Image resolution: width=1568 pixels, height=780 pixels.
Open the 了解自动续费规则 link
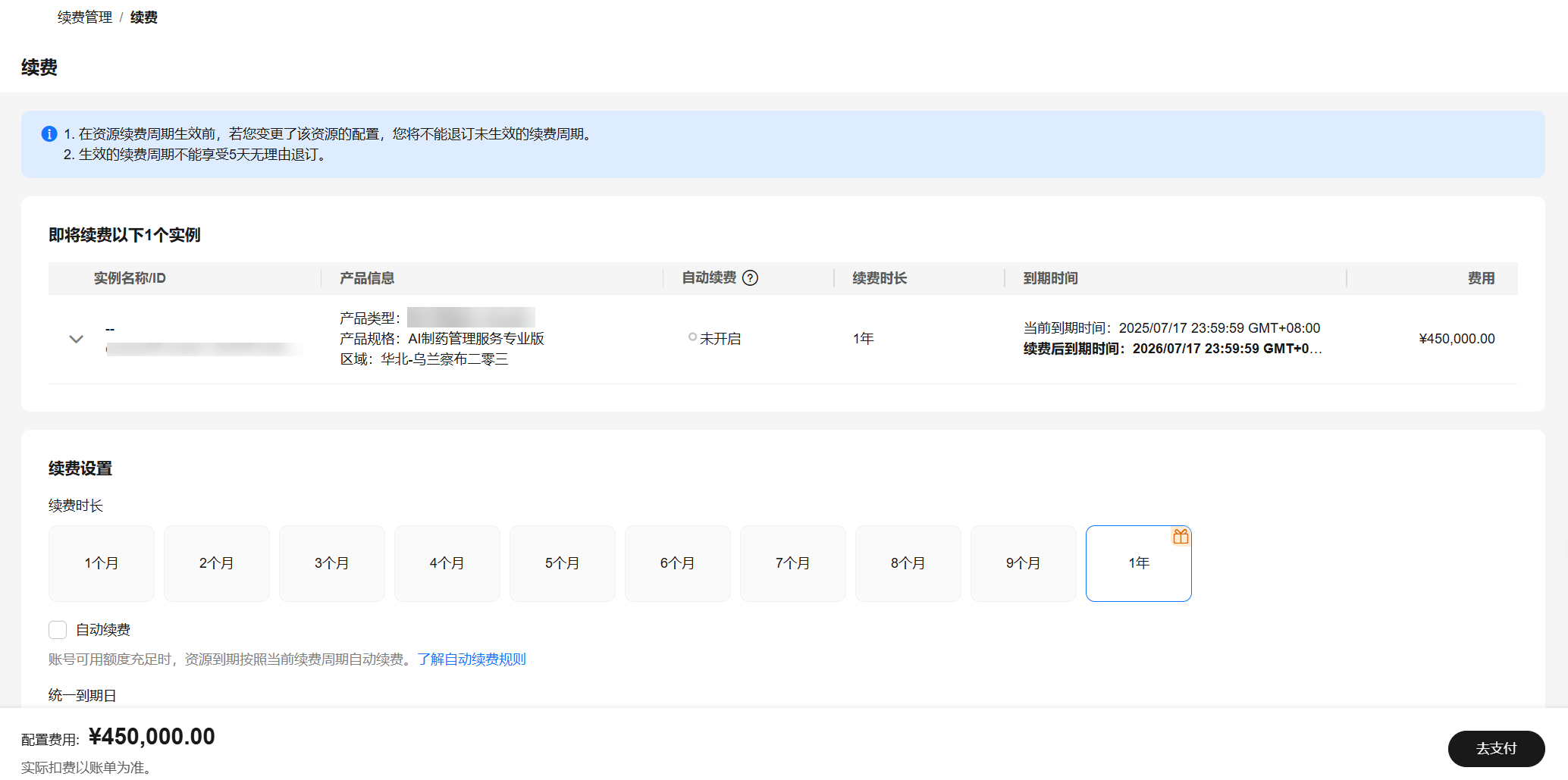point(472,659)
